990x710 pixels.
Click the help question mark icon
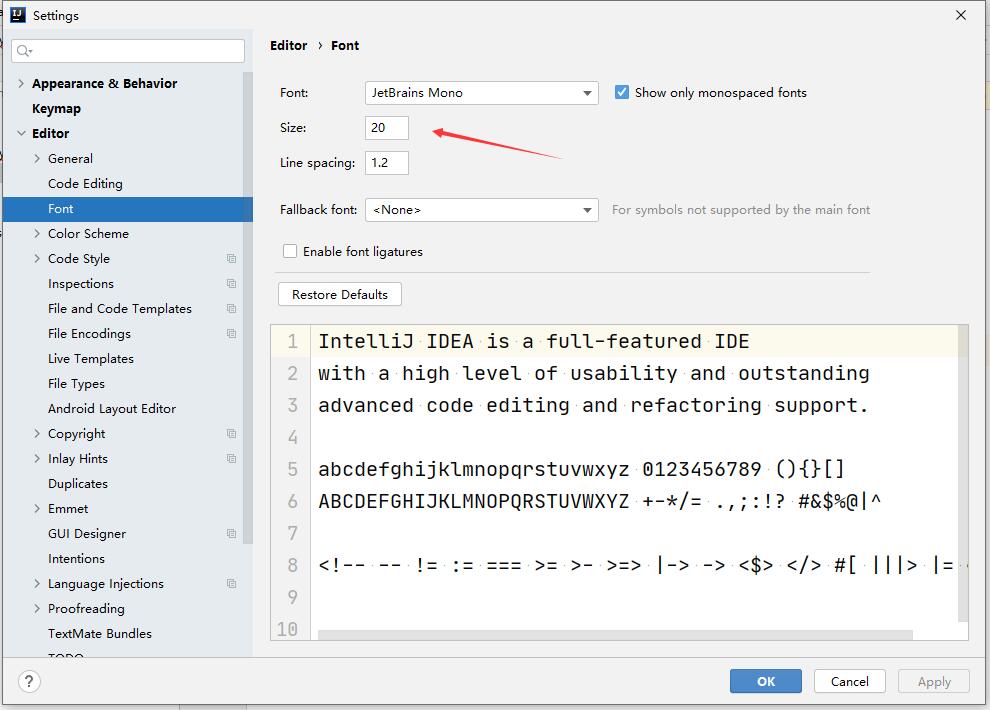point(29,682)
